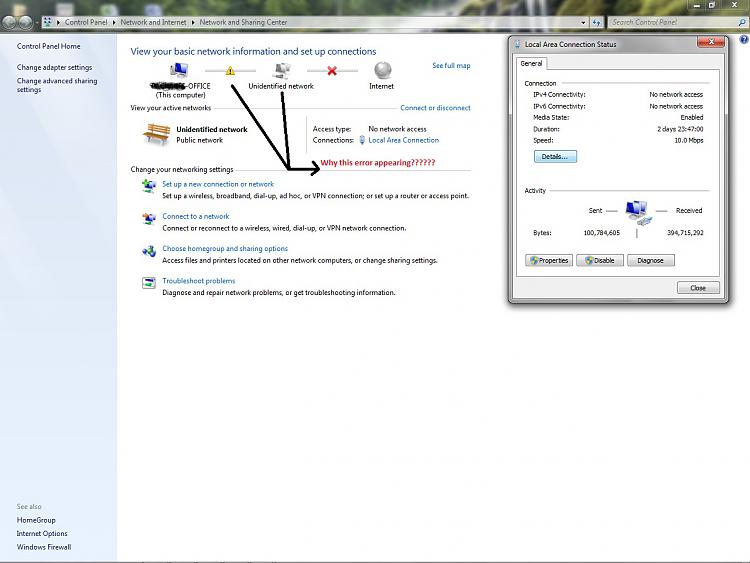Open HomeGroup under See also
This screenshot has width=750, height=563.
tap(36, 520)
